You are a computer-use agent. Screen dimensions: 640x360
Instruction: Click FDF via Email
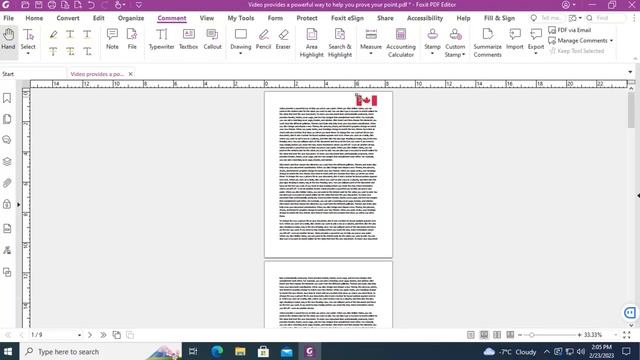570,30
